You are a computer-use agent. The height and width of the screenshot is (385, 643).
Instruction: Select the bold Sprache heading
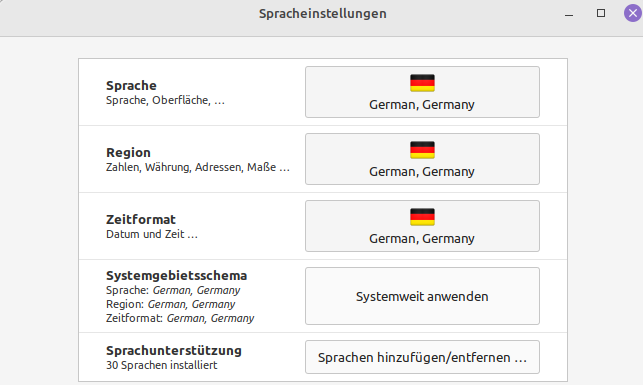pyautogui.click(x=131, y=85)
